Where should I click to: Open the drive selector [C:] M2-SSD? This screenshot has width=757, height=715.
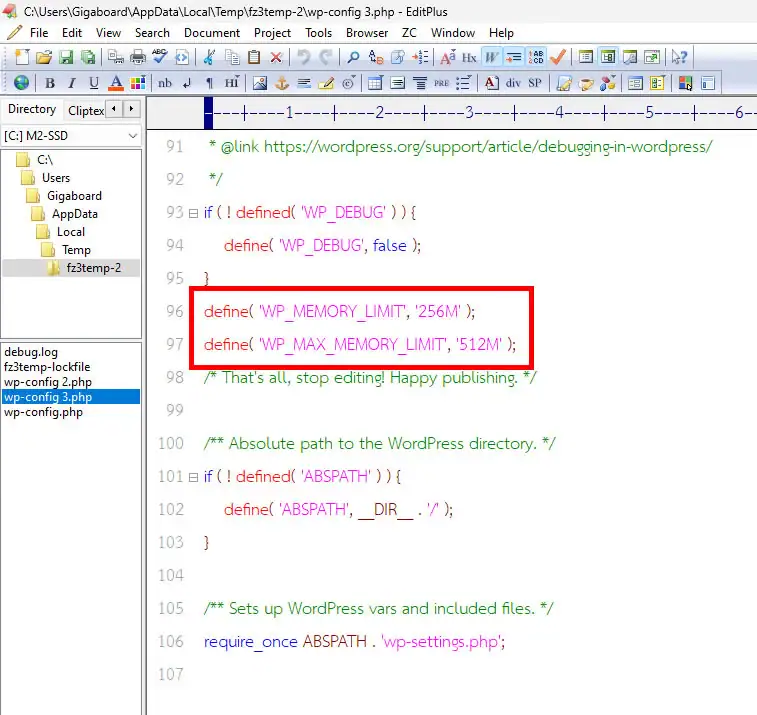tap(71, 136)
